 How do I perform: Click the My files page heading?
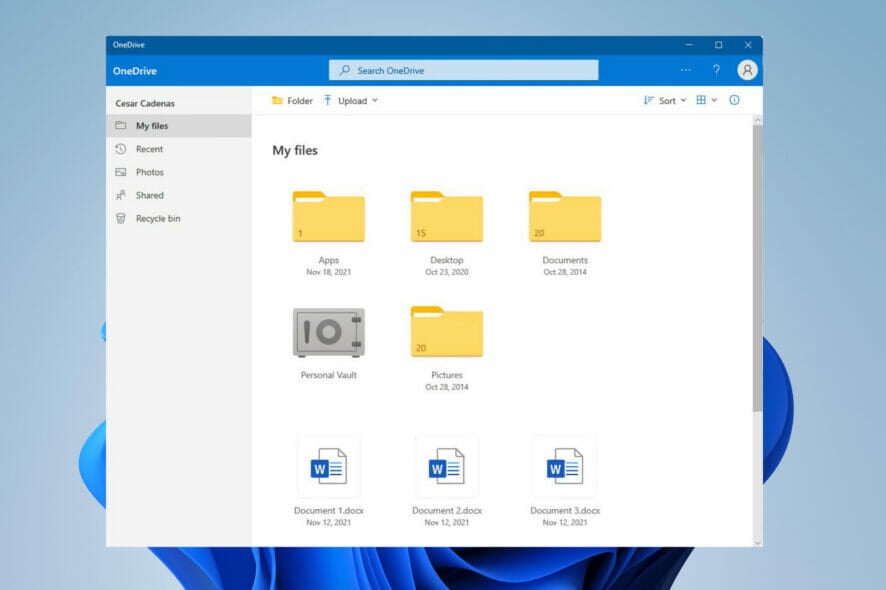(x=295, y=150)
